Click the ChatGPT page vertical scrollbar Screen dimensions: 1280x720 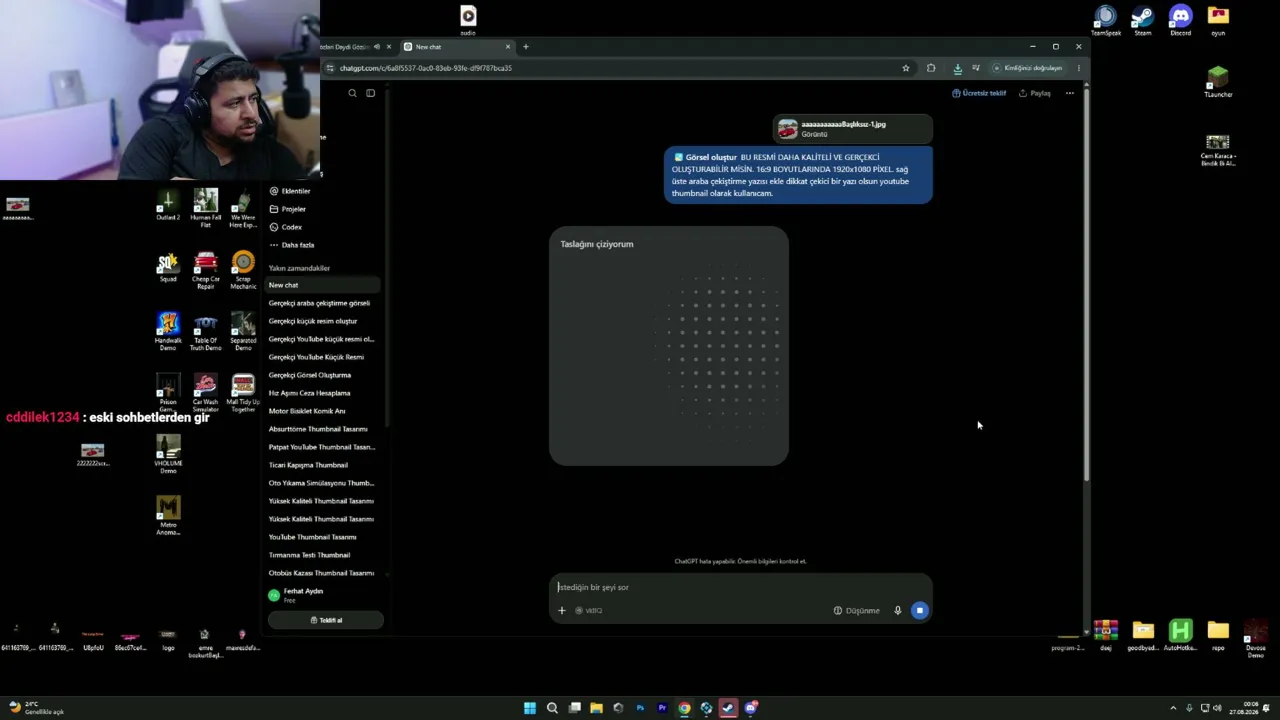coord(1086,285)
